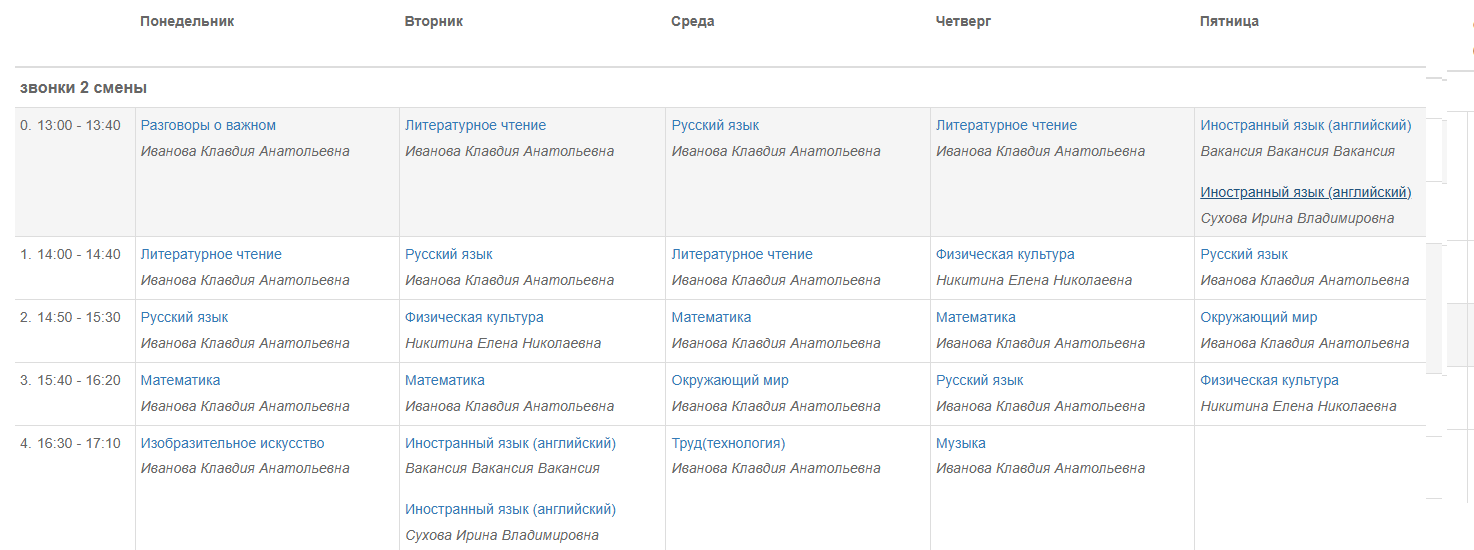Open Monday's Изобразительное искусство lesson
Screen dimensions: 1474x550
232,443
